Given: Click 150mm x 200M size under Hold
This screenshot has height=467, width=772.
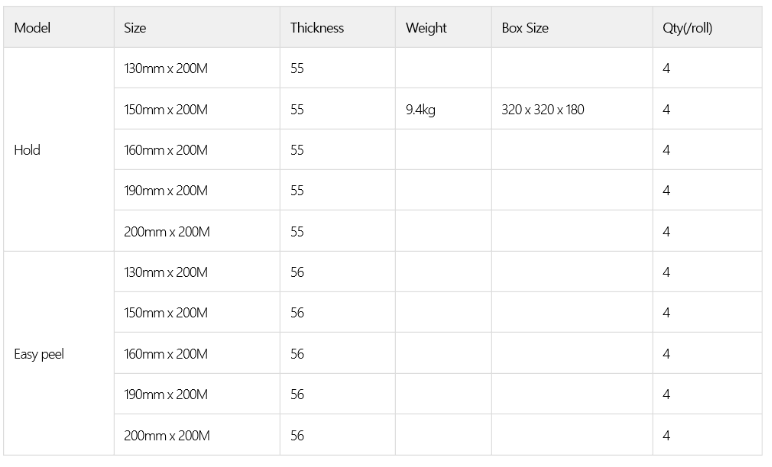Looking at the screenshot, I should pos(166,110).
